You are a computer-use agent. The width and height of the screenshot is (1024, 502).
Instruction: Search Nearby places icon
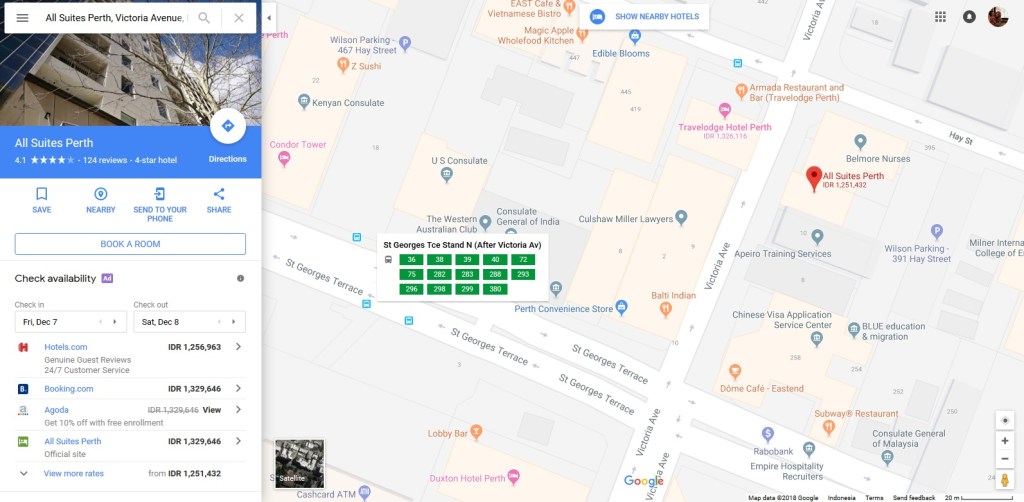pos(100,199)
